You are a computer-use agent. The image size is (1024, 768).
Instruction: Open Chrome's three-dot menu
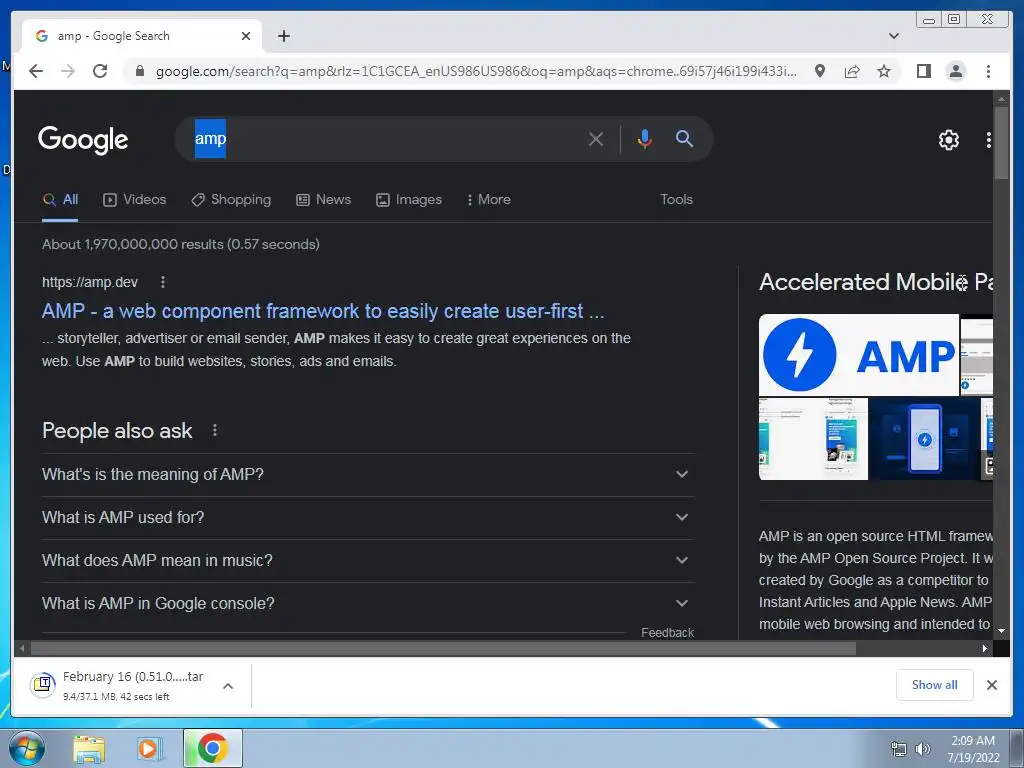click(988, 71)
